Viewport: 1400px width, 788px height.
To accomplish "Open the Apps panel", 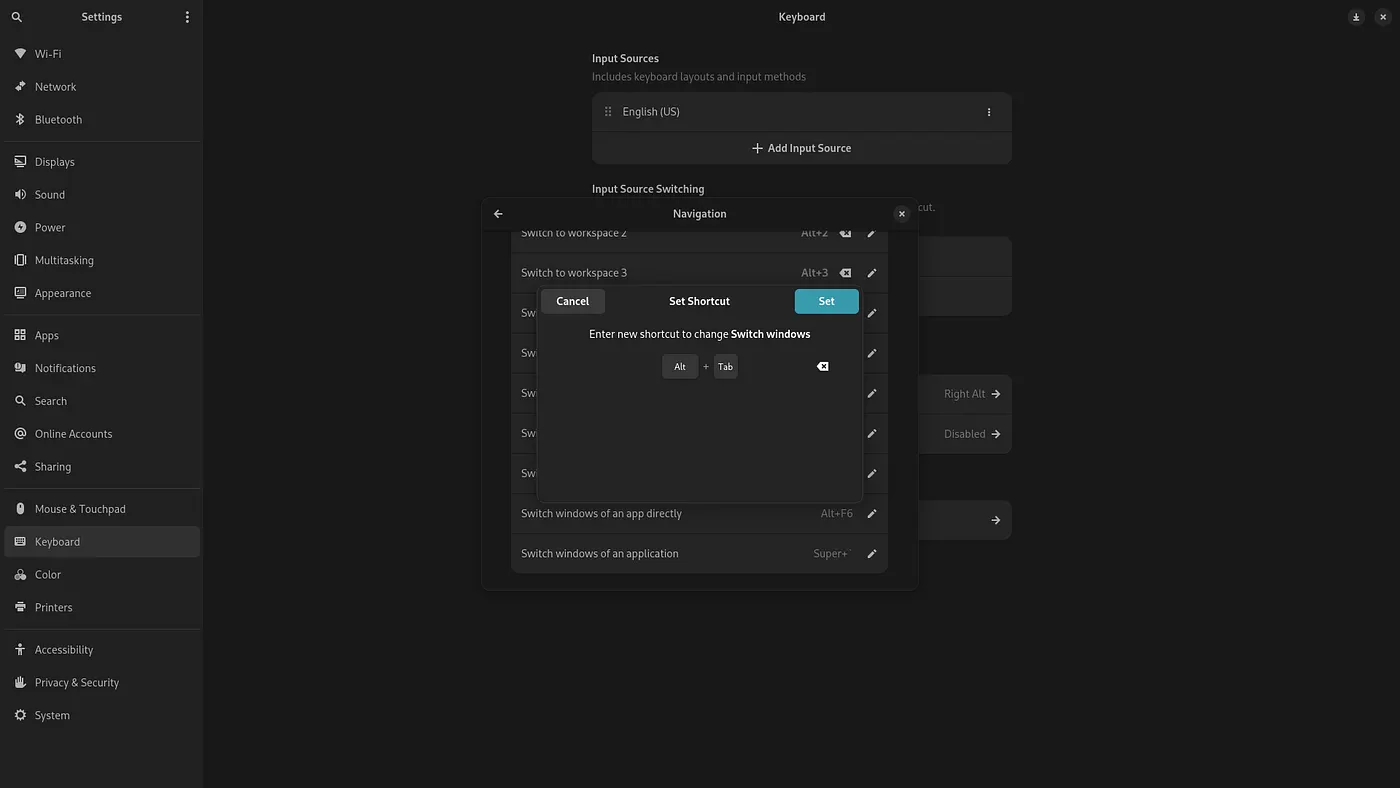I will pos(102,336).
